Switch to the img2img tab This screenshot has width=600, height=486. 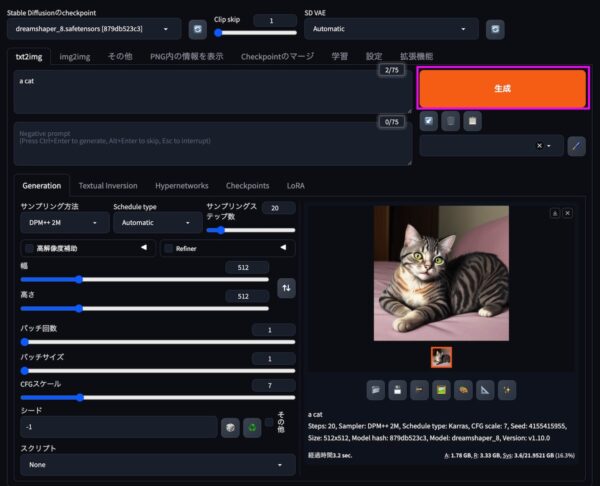tap(76, 56)
